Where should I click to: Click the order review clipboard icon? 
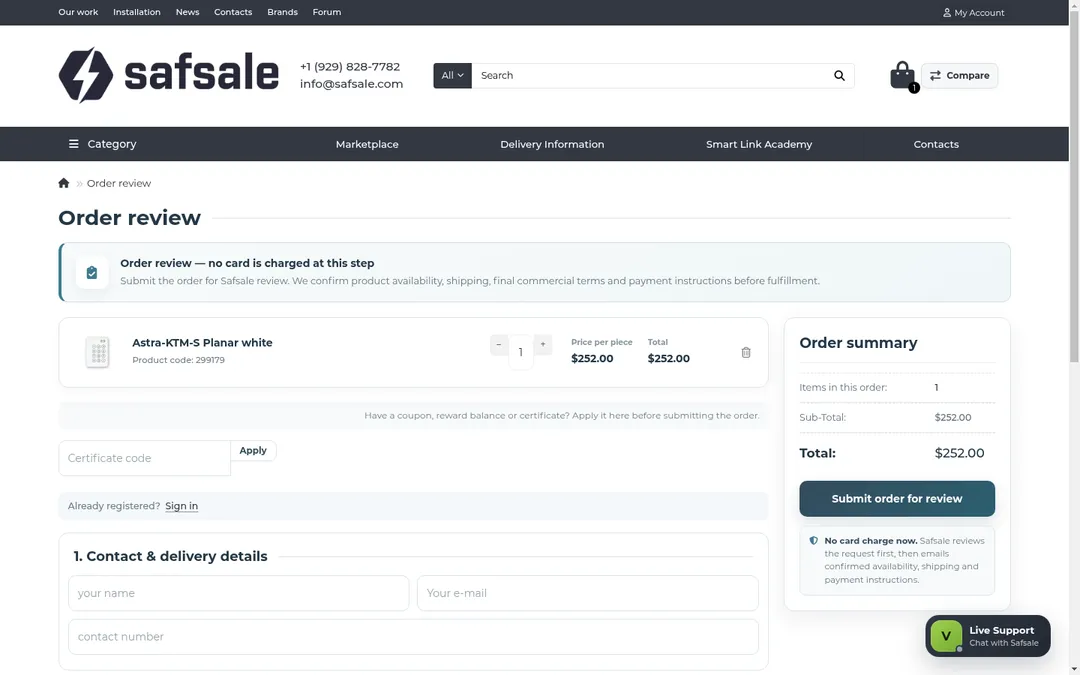(x=92, y=273)
